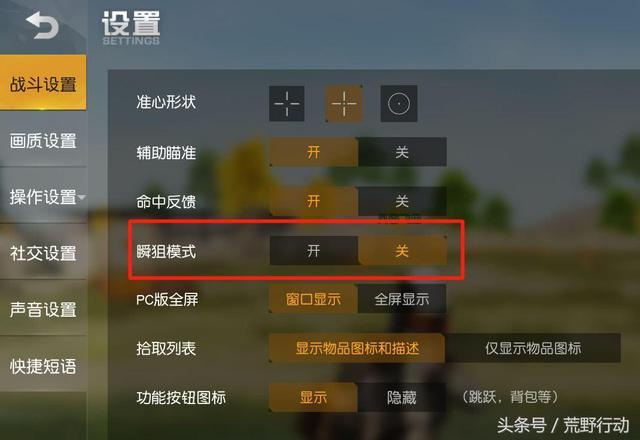The image size is (640, 440).
Task: Set 瞬狙模式 to 关
Action: coord(402,250)
